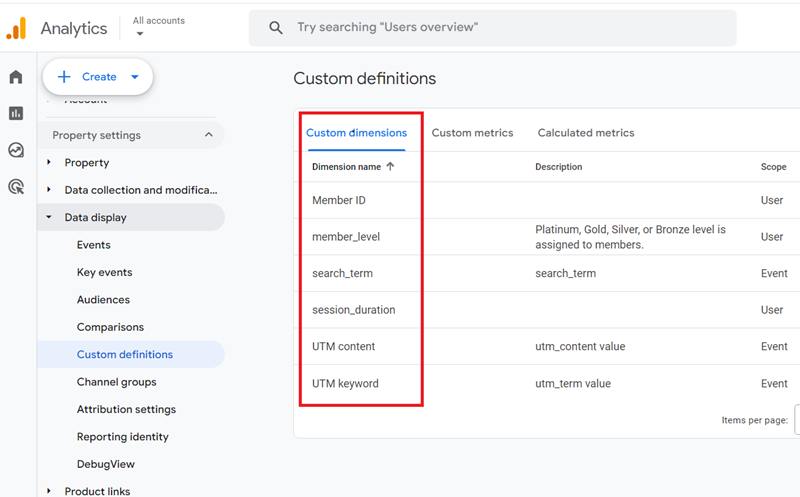Open the Reports bar chart icon

point(16,113)
